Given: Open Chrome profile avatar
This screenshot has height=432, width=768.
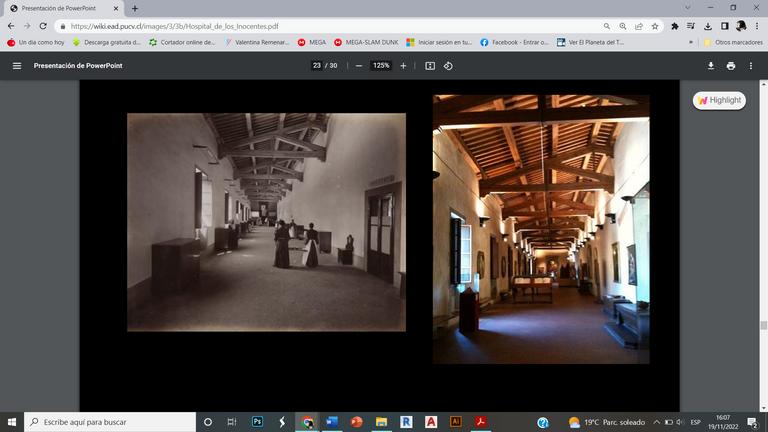Looking at the screenshot, I should click(x=741, y=26).
